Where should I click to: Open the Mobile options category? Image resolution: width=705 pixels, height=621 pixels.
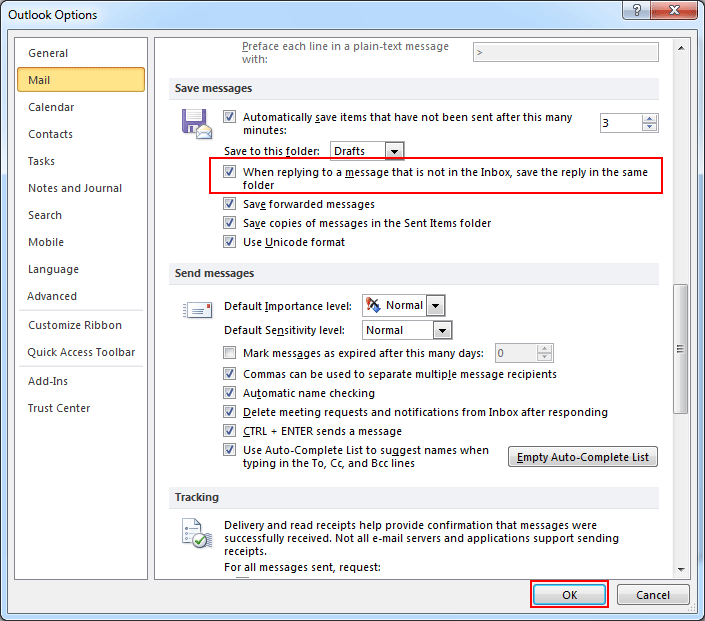tap(81, 242)
